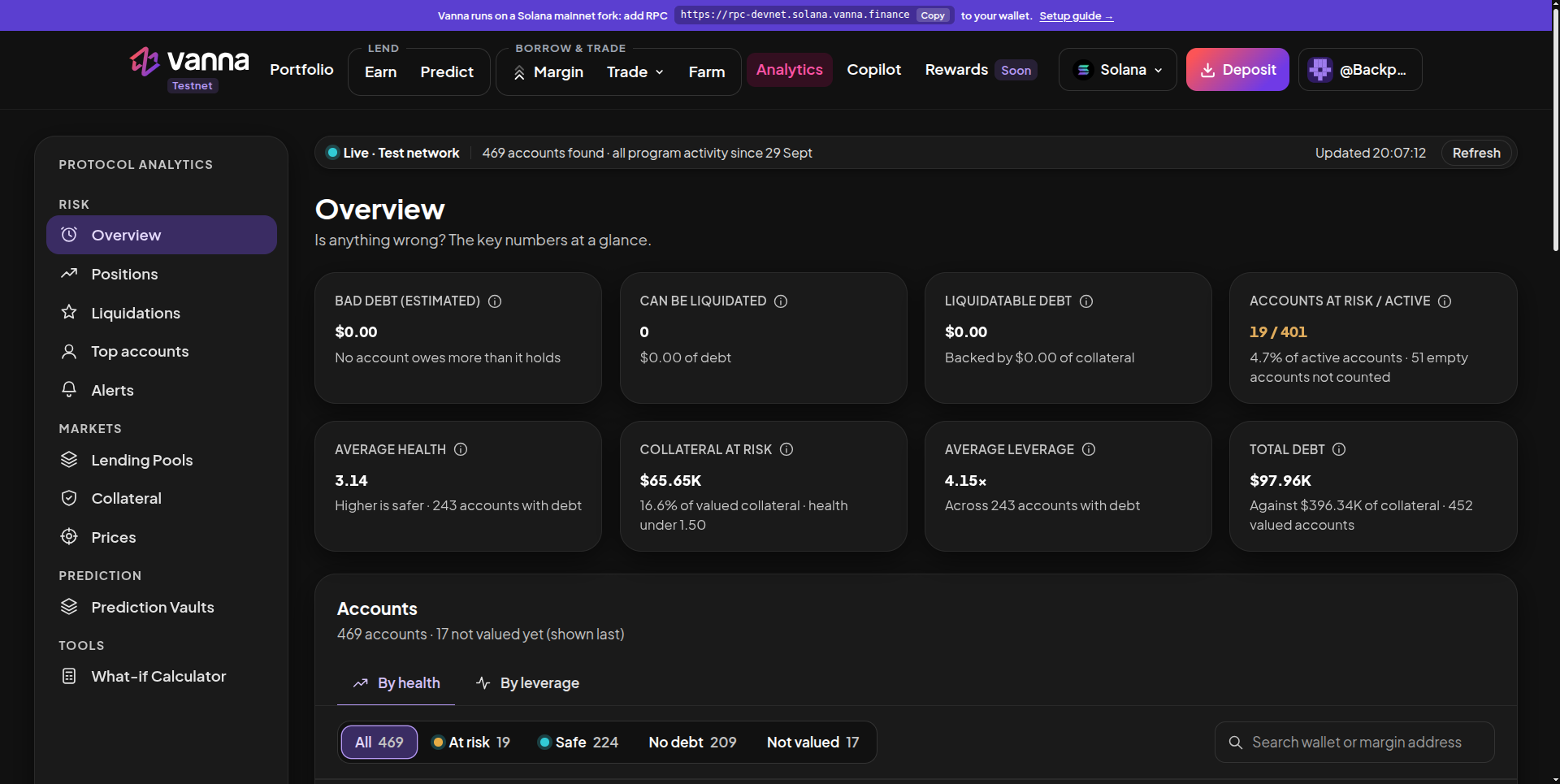Click the Refresh button
Viewport: 1560px width, 784px height.
click(x=1476, y=153)
